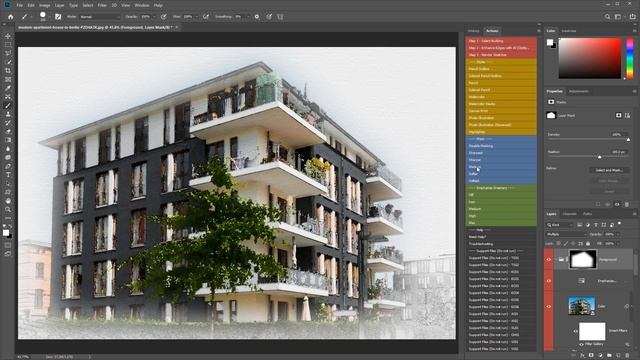Toggle layer filtering switch
Screen dimensions: 640x360
click(x=620, y=224)
